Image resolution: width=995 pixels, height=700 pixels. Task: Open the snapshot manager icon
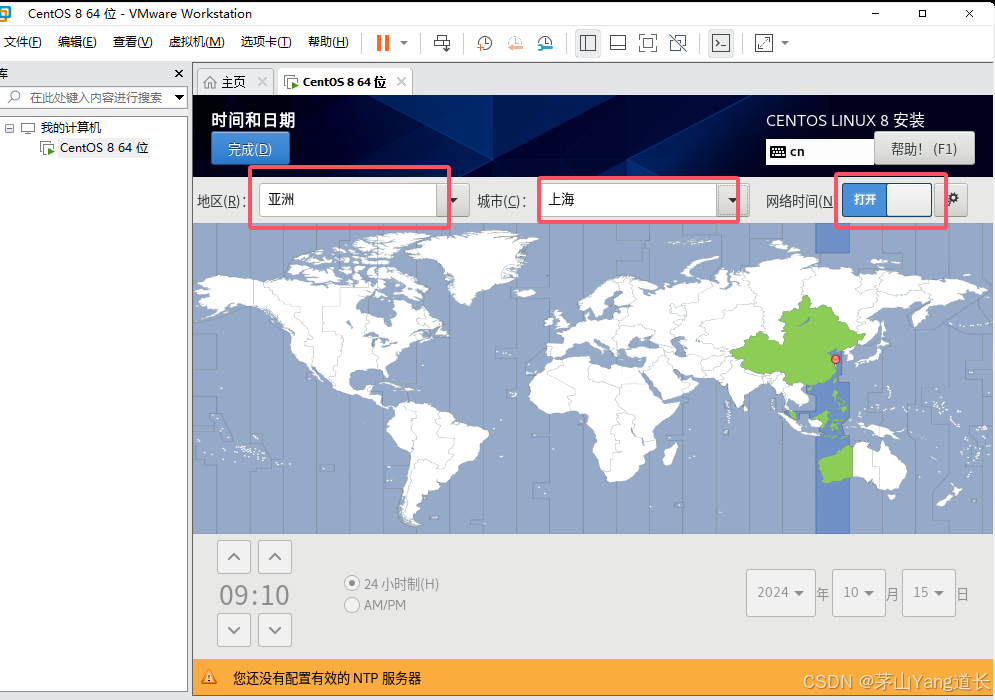(544, 43)
